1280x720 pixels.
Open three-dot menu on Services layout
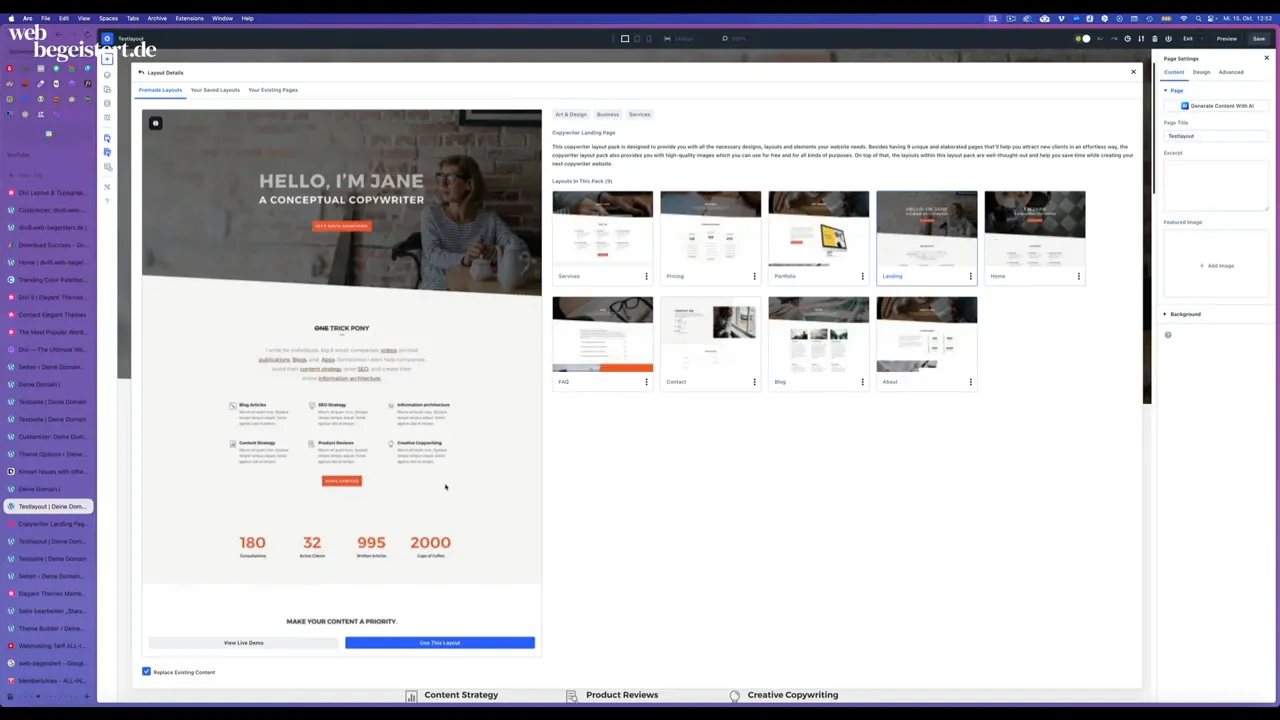(646, 276)
